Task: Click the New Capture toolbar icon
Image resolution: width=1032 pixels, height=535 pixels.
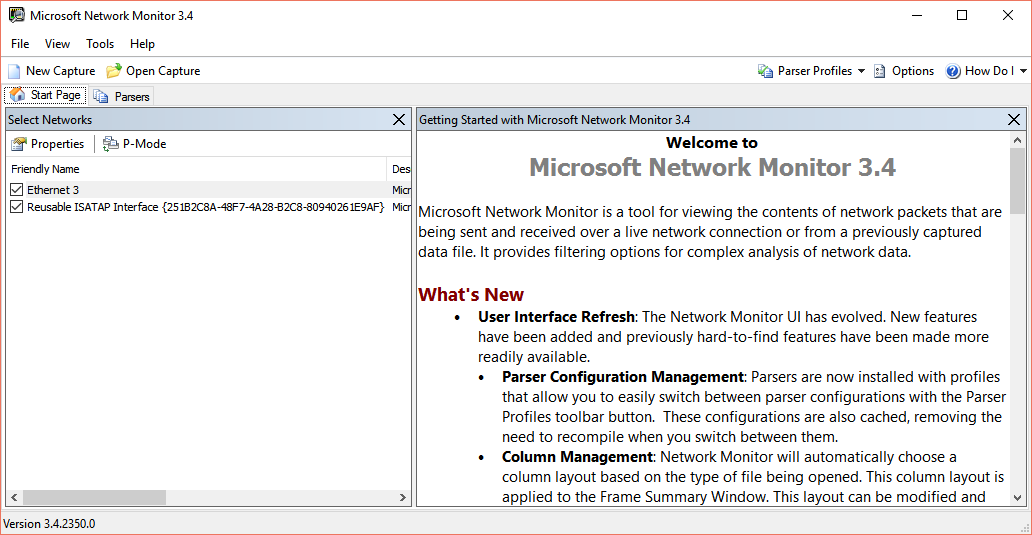Action: tap(14, 71)
